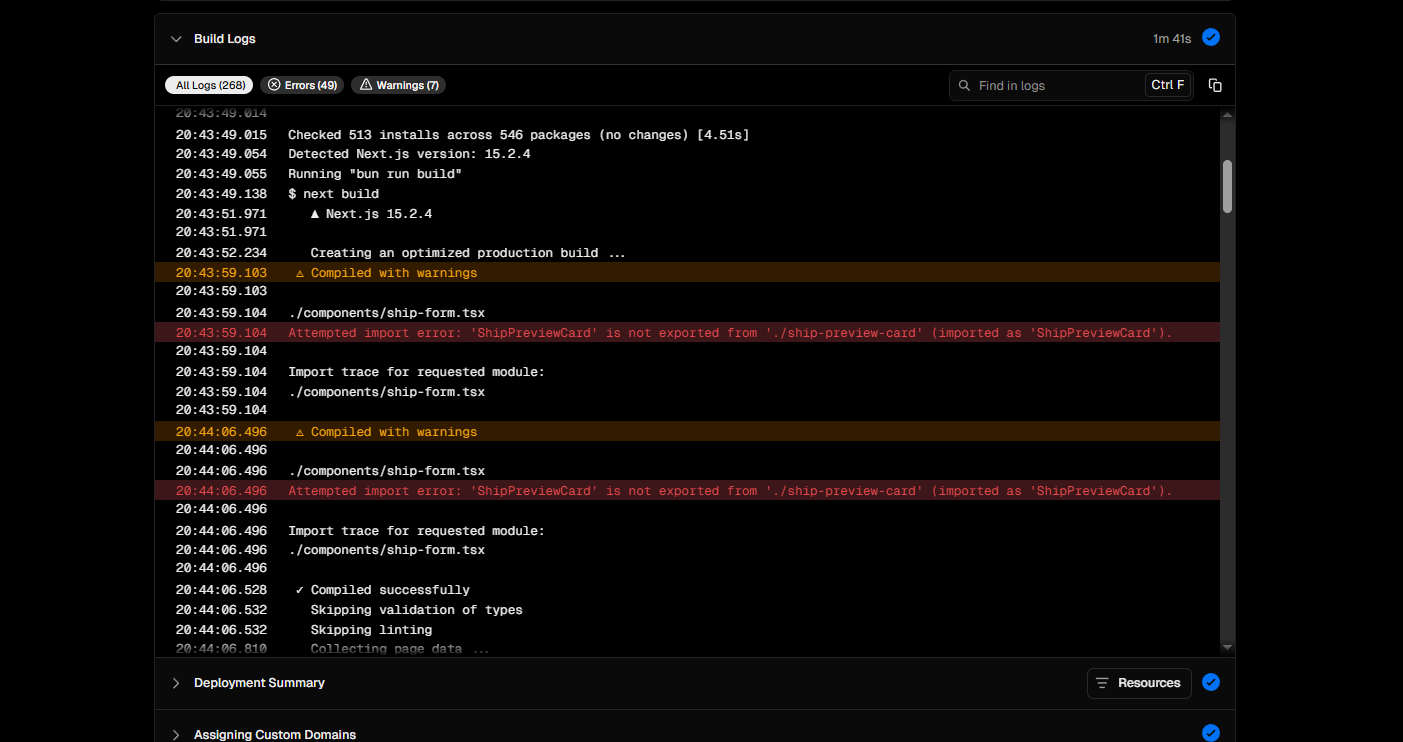Click the 'Skipping validation of types' line
Viewport: 1403px width, 742px height.
(687, 610)
